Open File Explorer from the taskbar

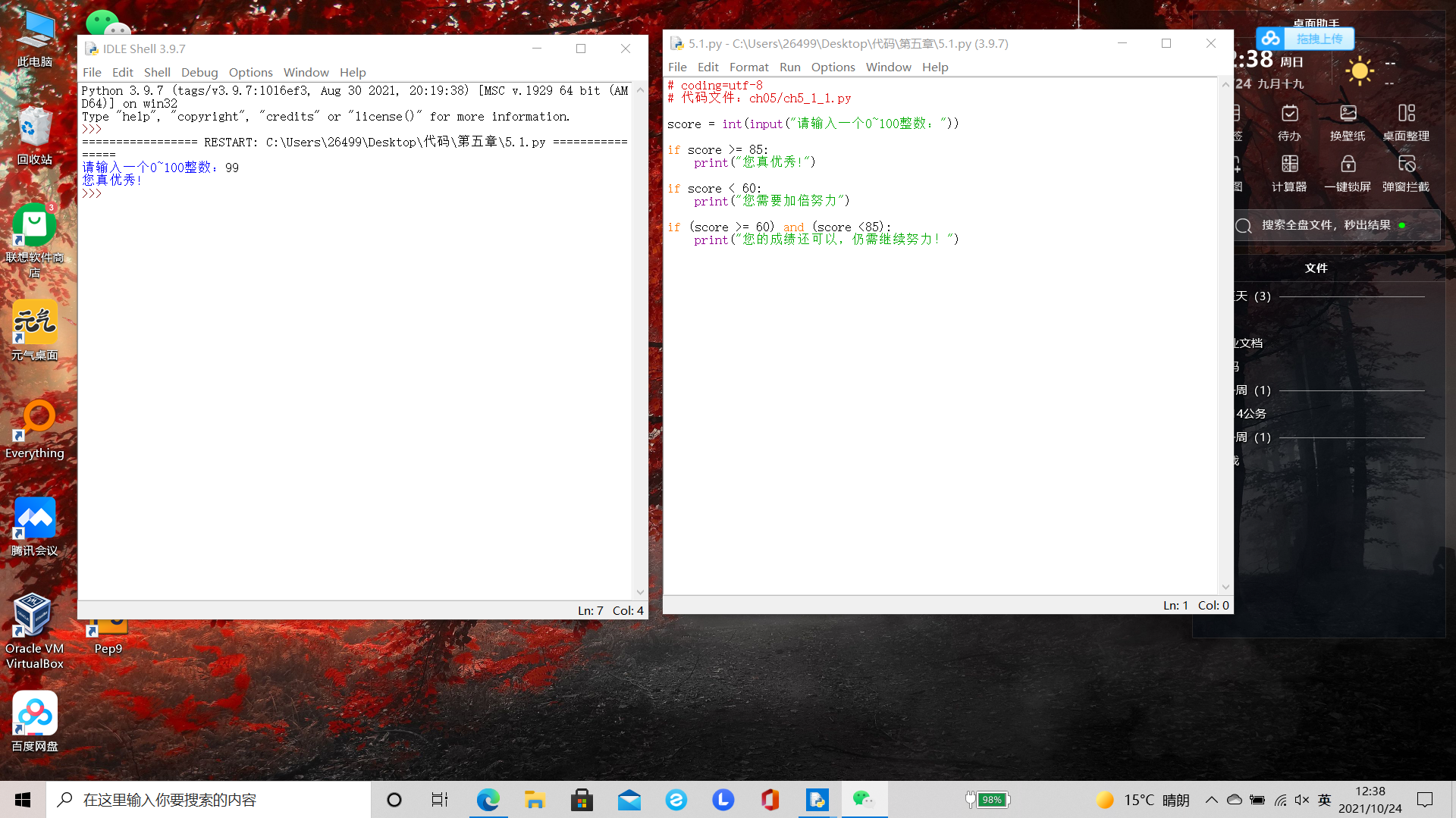(x=535, y=800)
